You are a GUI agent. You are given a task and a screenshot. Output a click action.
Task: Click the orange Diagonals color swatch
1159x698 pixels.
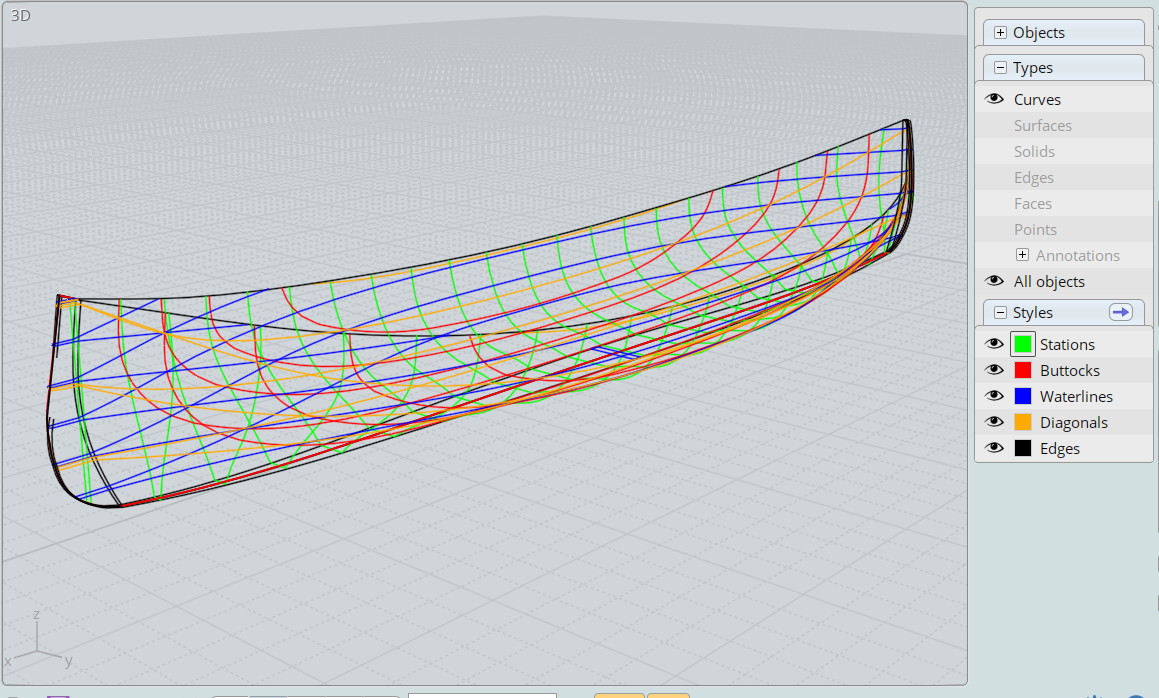tap(1023, 421)
